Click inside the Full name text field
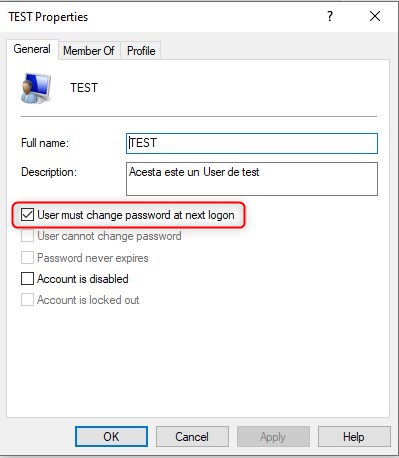The width and height of the screenshot is (399, 458). pyautogui.click(x=252, y=143)
